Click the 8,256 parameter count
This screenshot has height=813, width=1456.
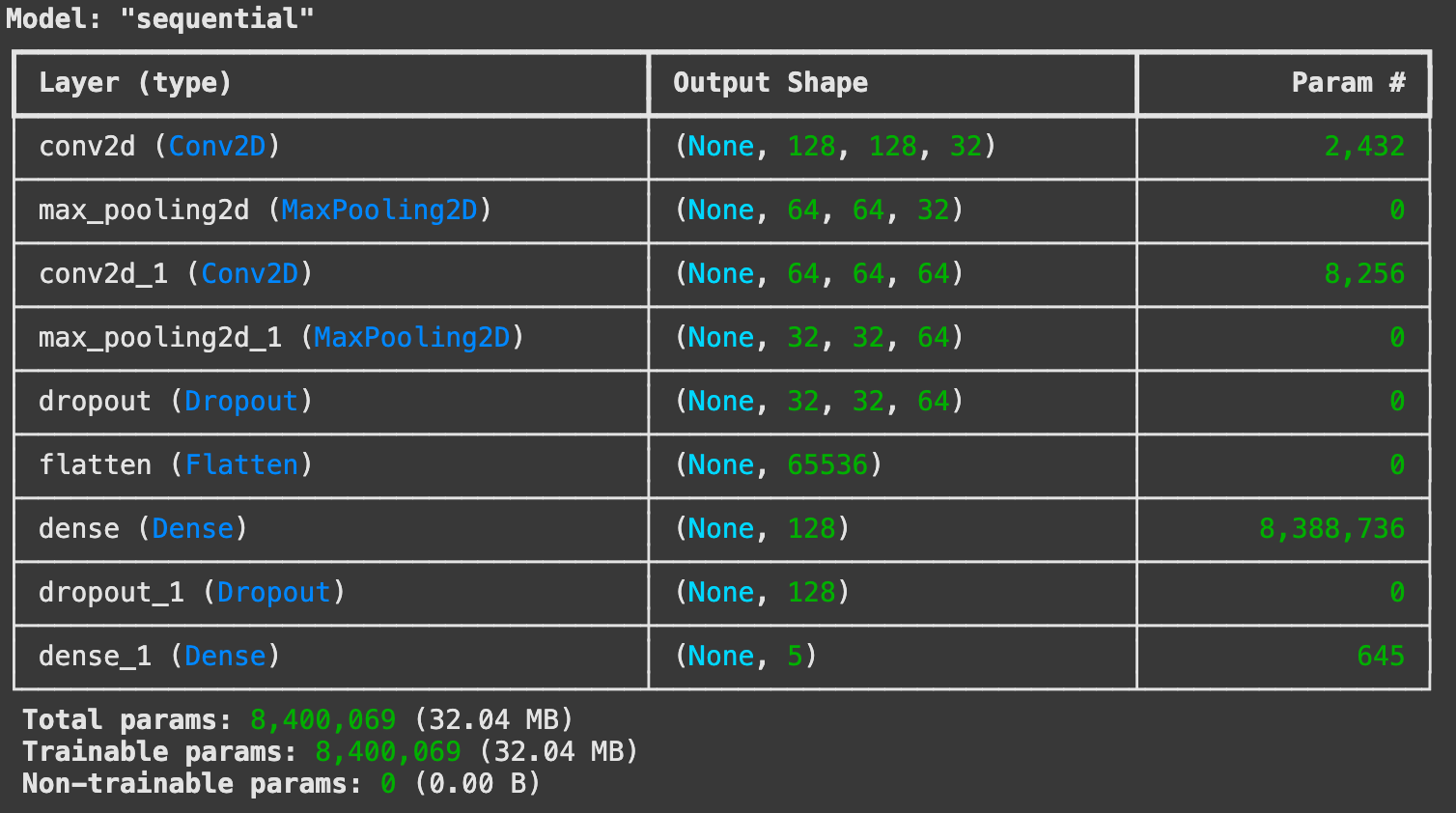click(1364, 274)
